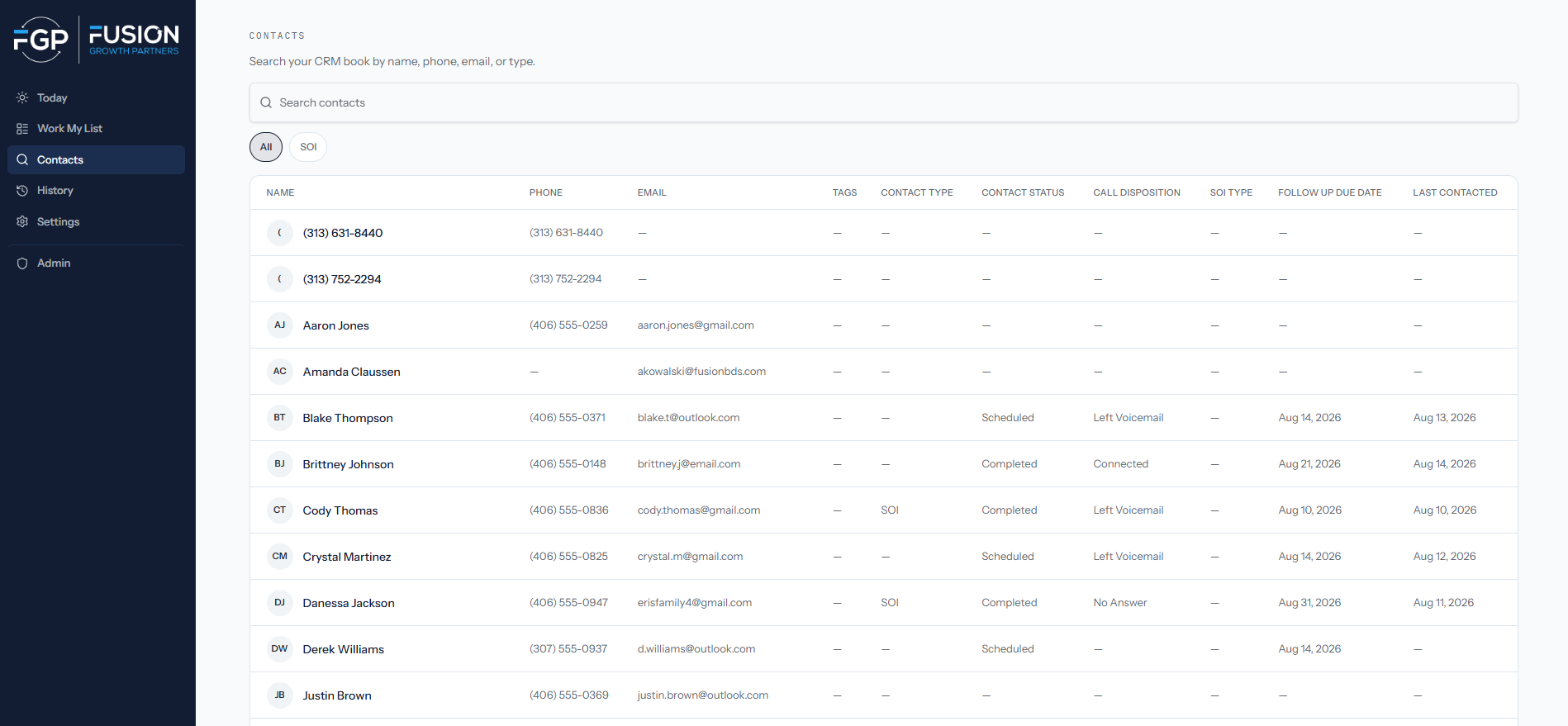The image size is (1568, 726).
Task: Click the (313) 631-8440 contact name
Action: pyautogui.click(x=343, y=233)
